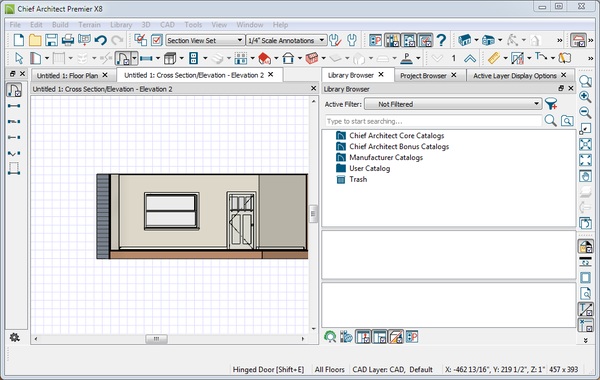Undo the last action
The image size is (600, 380).
[101, 40]
